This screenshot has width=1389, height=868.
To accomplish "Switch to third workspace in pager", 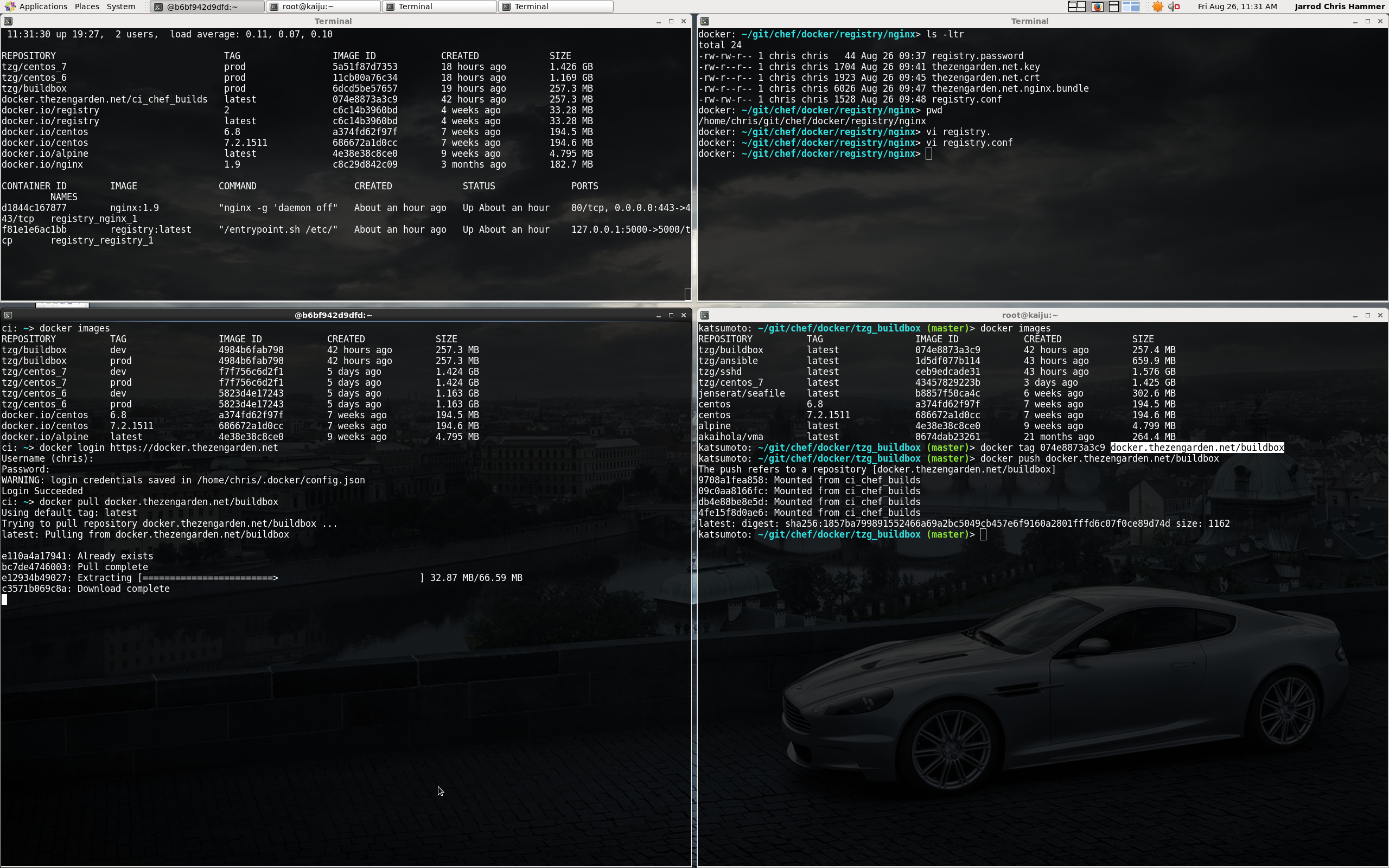I will pos(1113,7).
